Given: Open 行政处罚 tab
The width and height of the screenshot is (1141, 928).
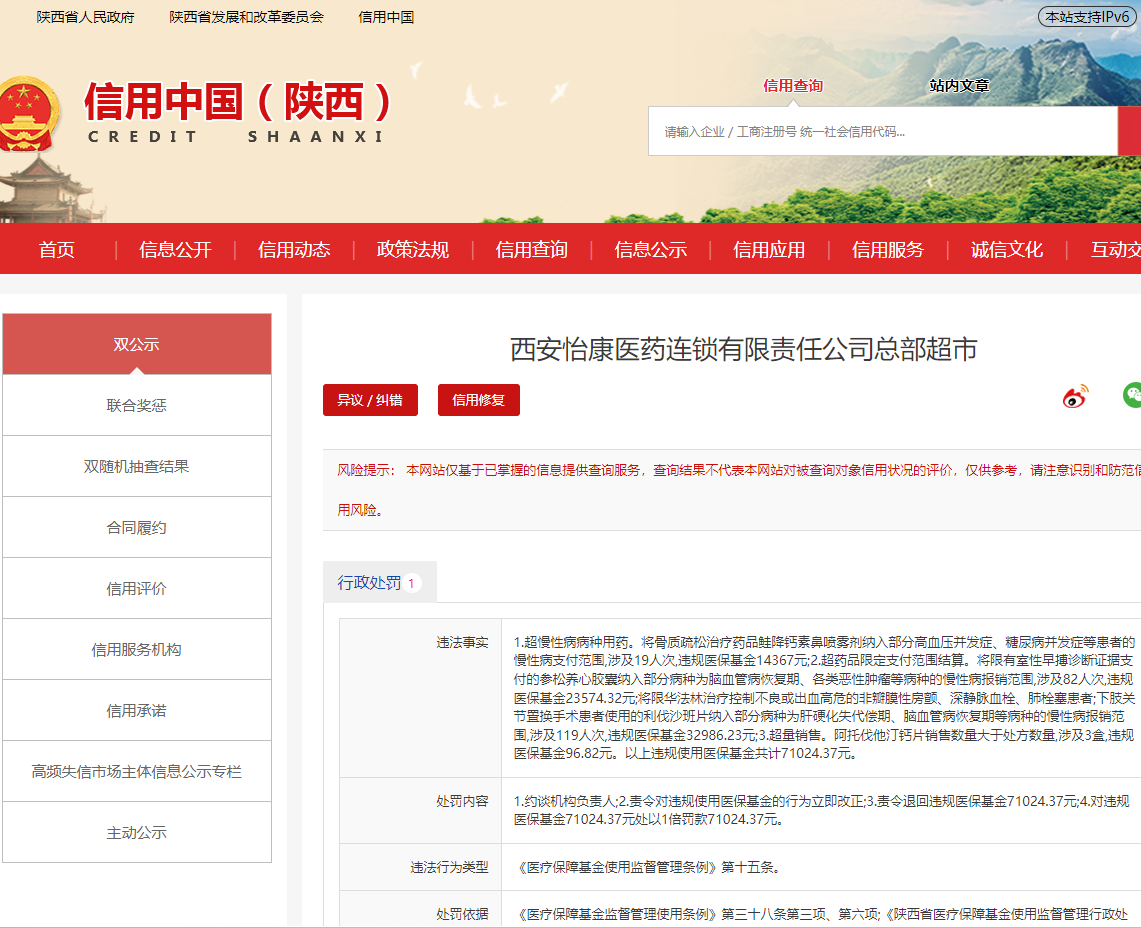Looking at the screenshot, I should 380,582.
